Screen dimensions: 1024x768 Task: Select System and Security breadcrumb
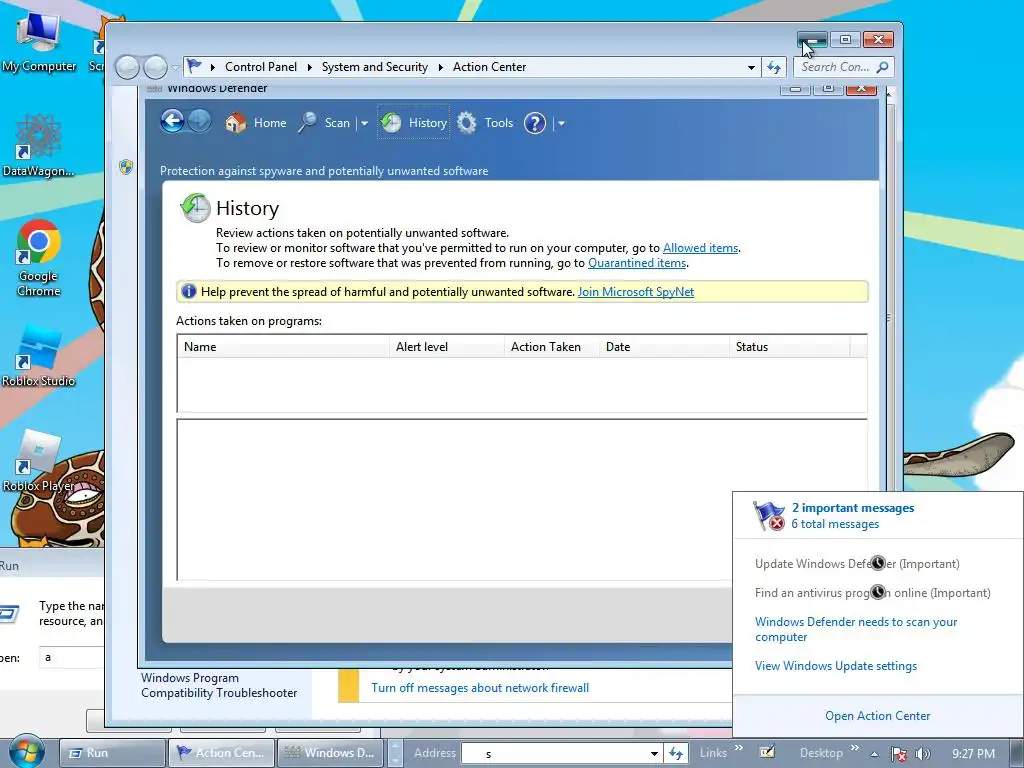(374, 67)
